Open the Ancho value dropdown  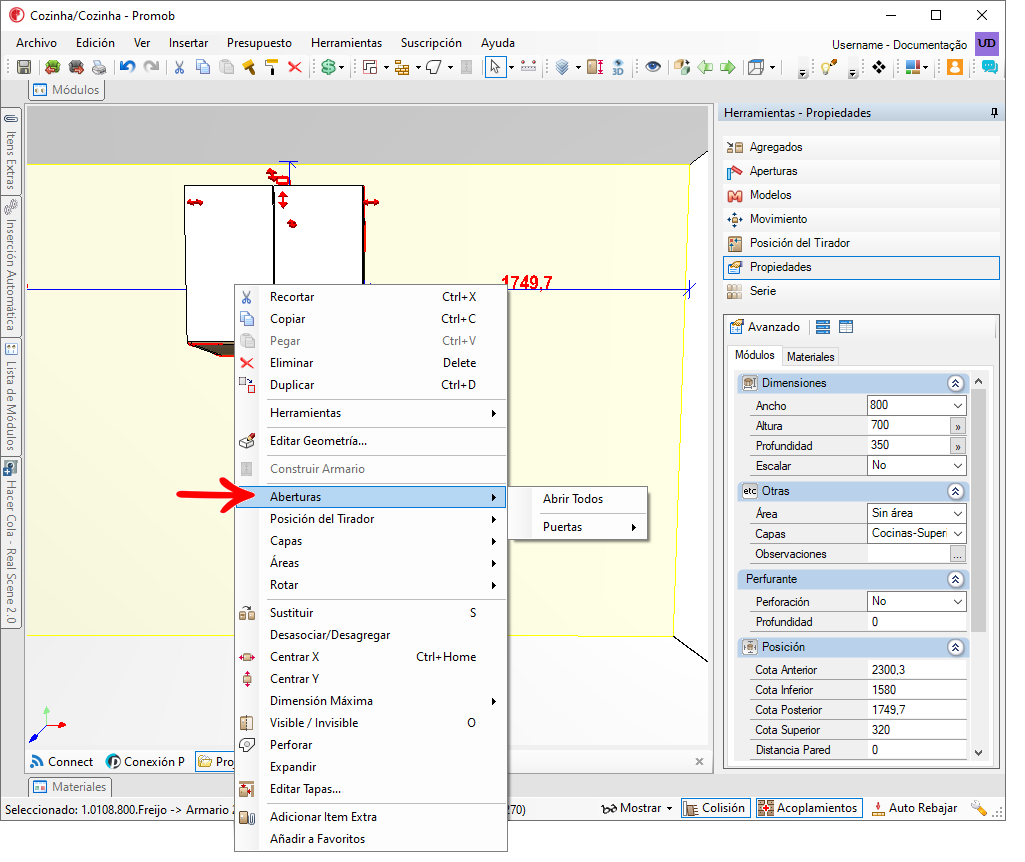point(958,406)
